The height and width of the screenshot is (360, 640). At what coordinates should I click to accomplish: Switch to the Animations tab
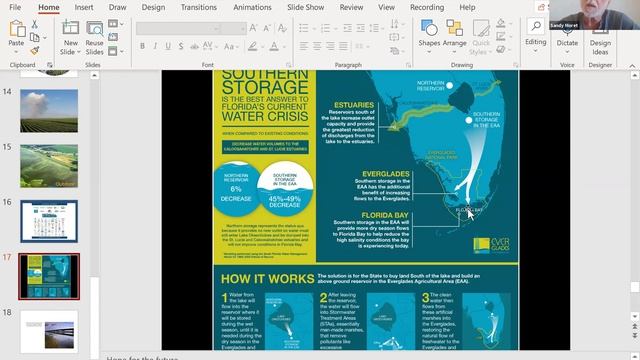click(x=252, y=7)
